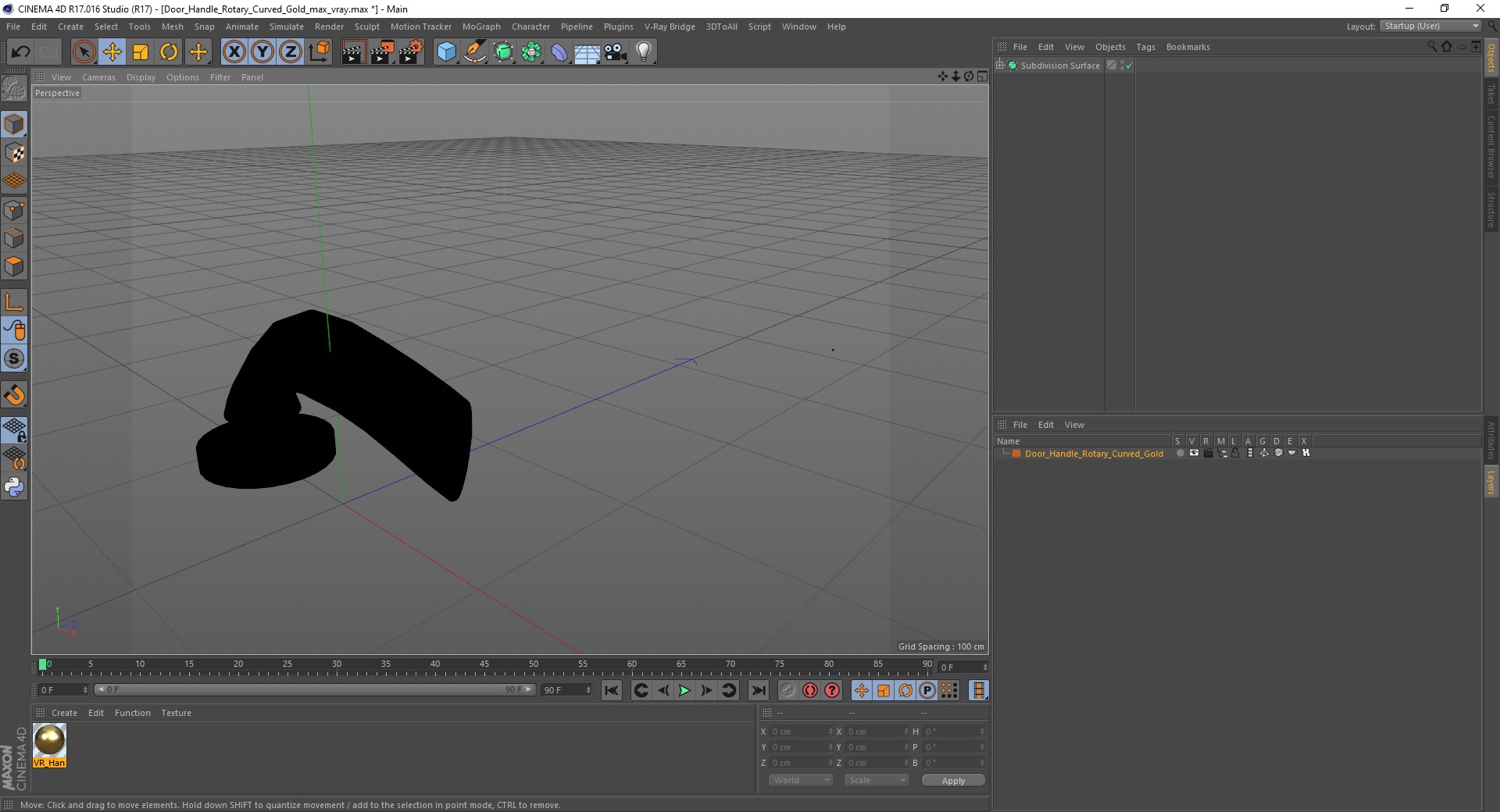1500x812 pixels.
Task: Add Subdivision Surface generator icon
Action: (503, 52)
